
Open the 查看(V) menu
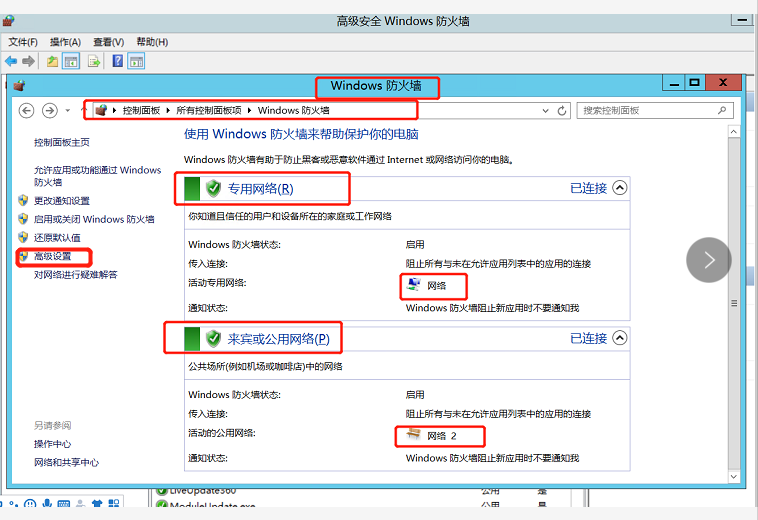pos(108,42)
